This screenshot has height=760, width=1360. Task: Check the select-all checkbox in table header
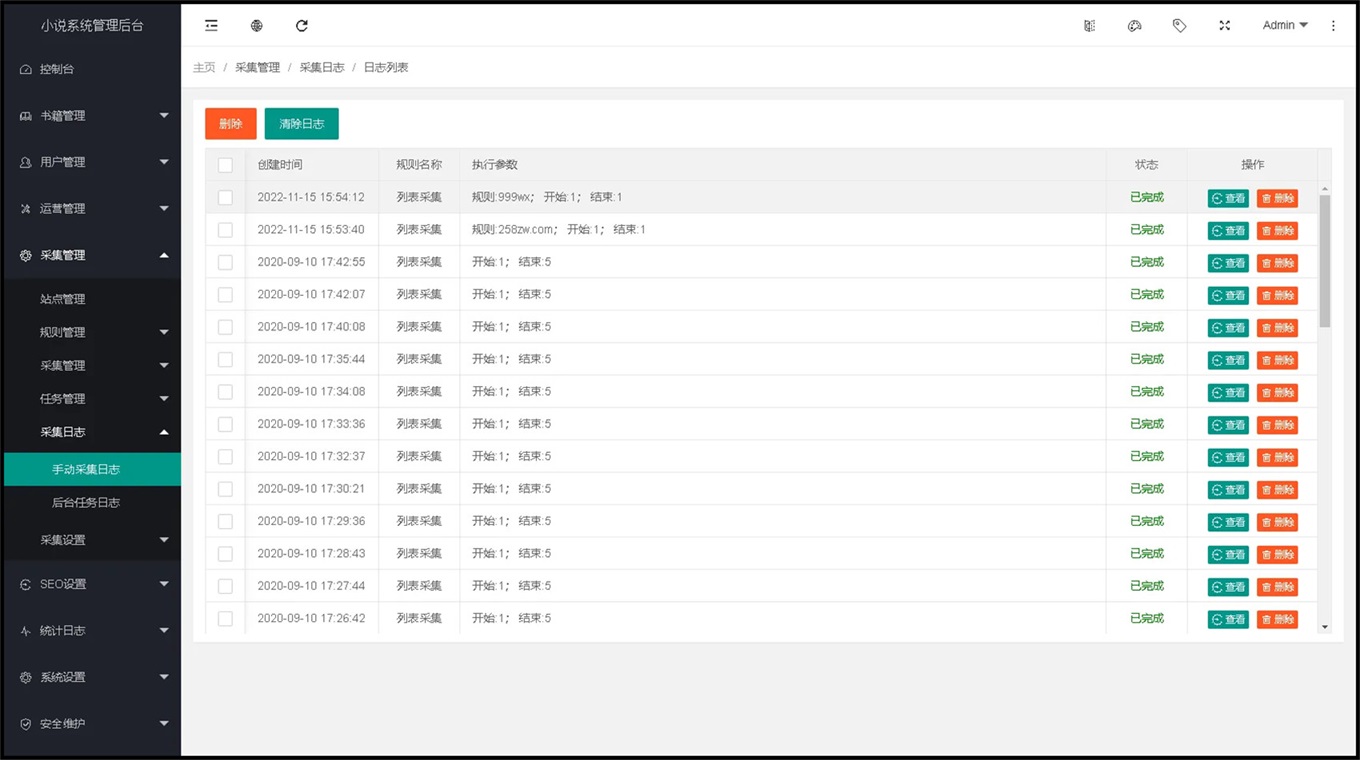225,165
